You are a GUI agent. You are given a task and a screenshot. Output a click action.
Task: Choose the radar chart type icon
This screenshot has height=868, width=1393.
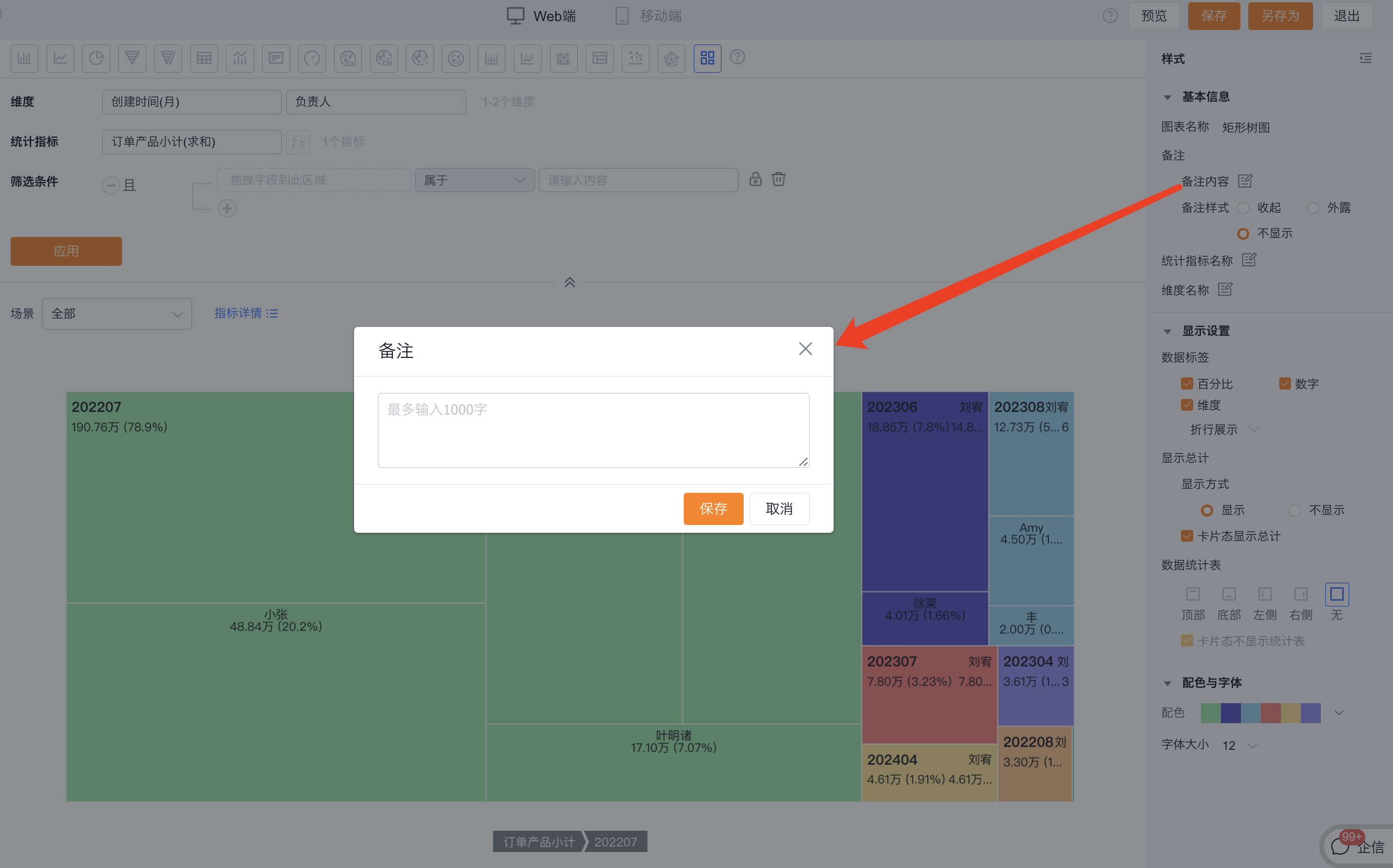(671, 58)
